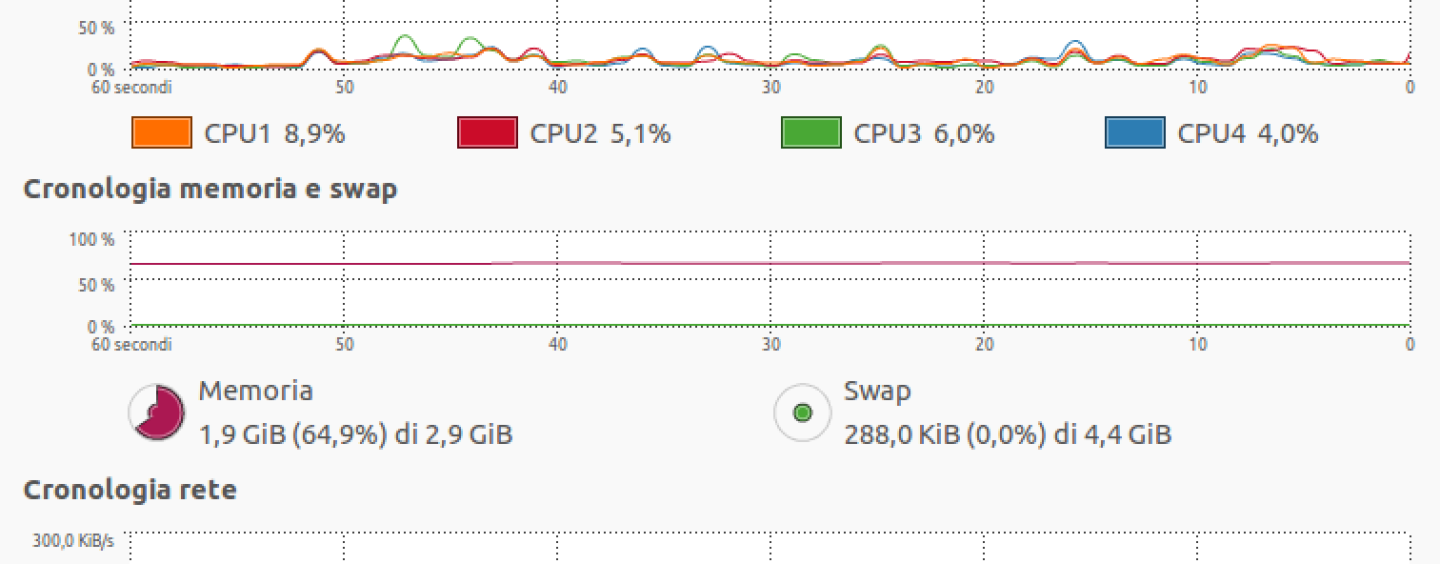Select the CPU1 8,9% label
The image size is (1440, 564).
275,134
